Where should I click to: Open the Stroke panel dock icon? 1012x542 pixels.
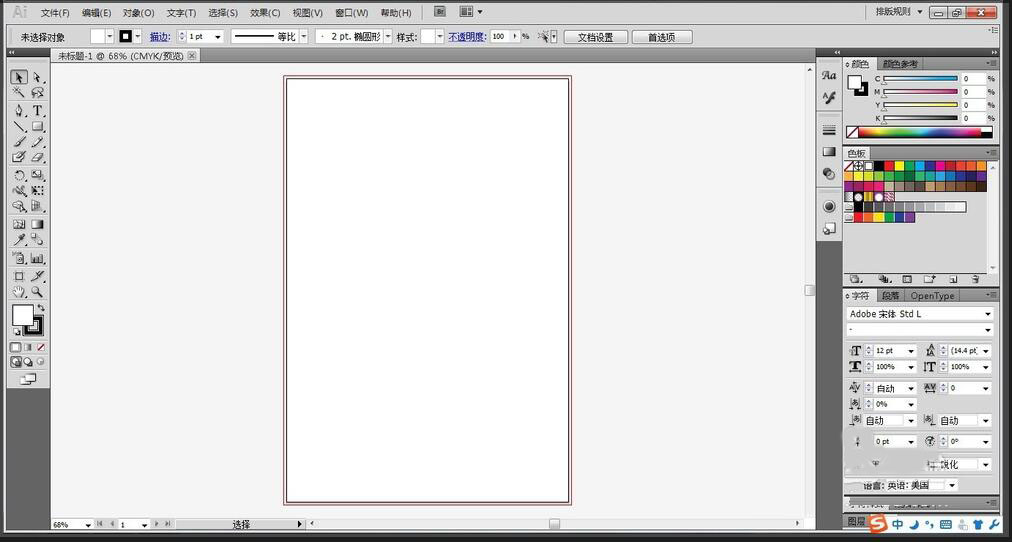click(x=829, y=130)
